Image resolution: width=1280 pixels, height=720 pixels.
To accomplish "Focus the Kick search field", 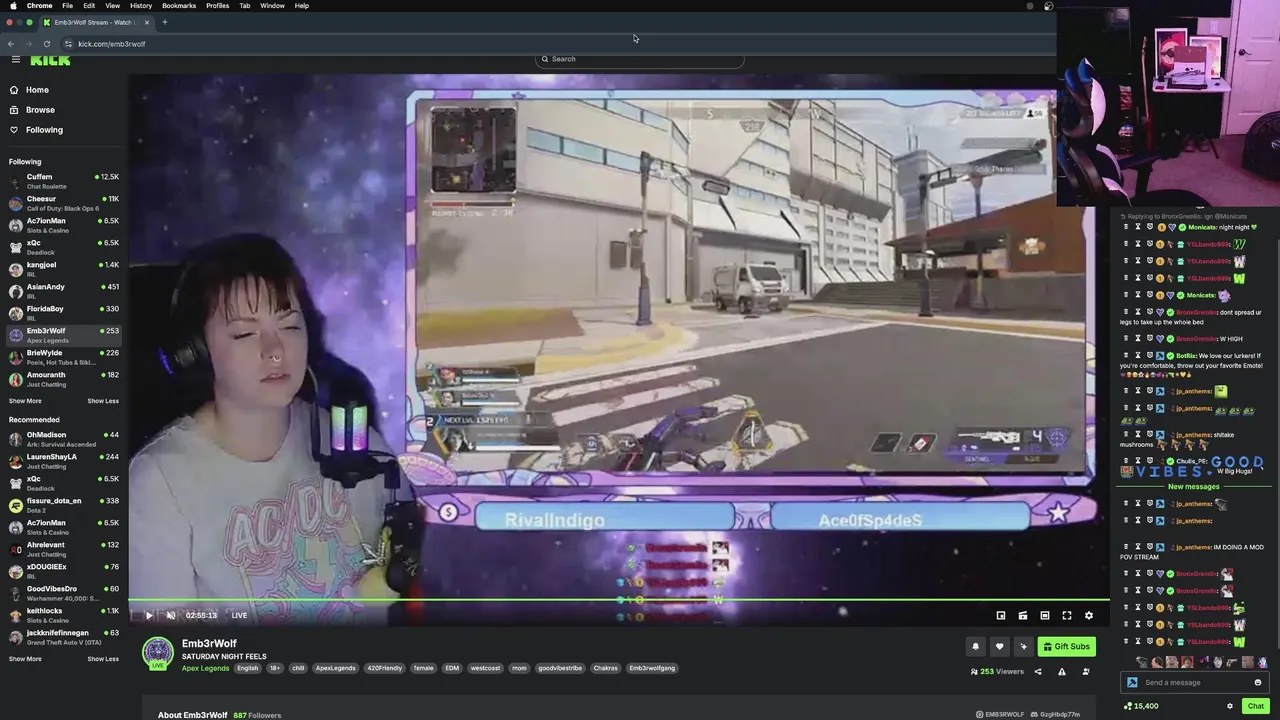I will pyautogui.click(x=640, y=59).
